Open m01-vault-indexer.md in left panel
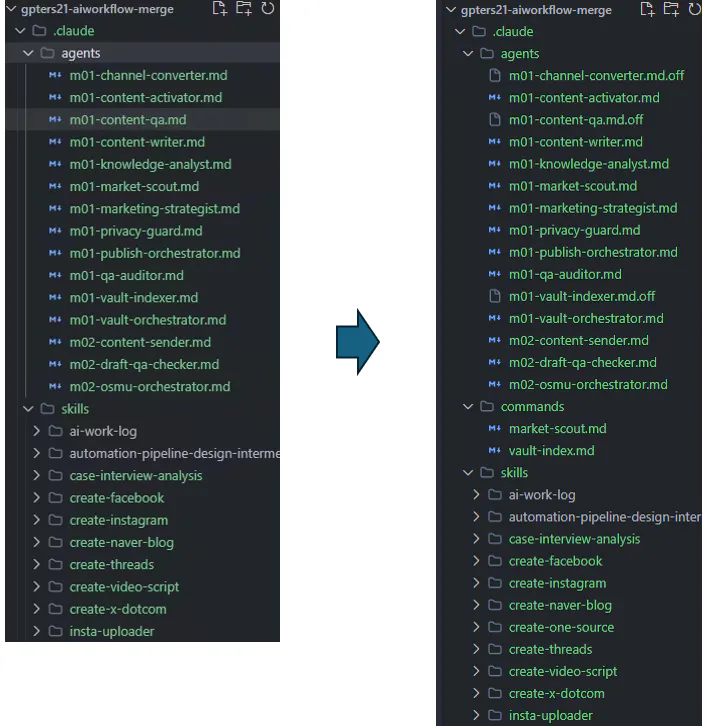Screen dimensions: 709x726 click(x=134, y=298)
